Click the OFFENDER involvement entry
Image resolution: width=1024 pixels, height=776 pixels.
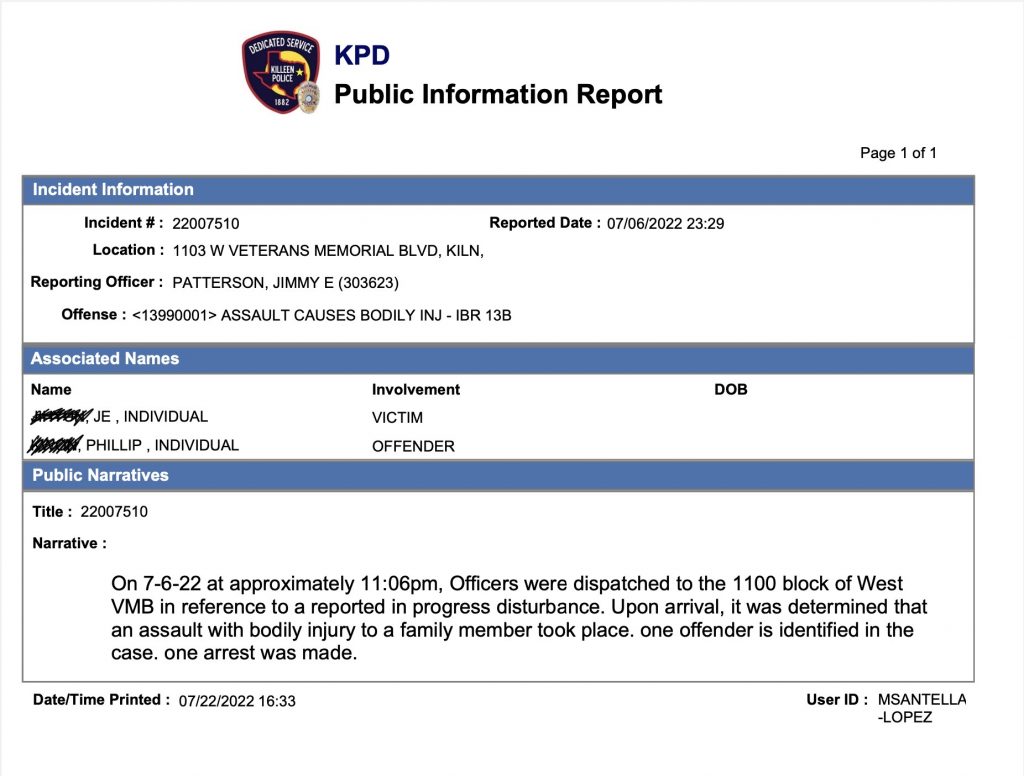click(413, 446)
